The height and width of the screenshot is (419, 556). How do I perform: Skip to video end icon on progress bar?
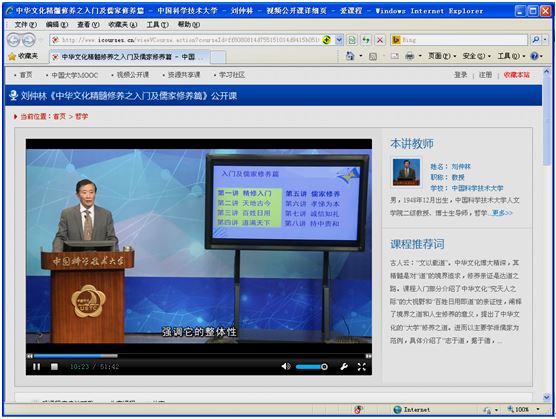[x=368, y=356]
